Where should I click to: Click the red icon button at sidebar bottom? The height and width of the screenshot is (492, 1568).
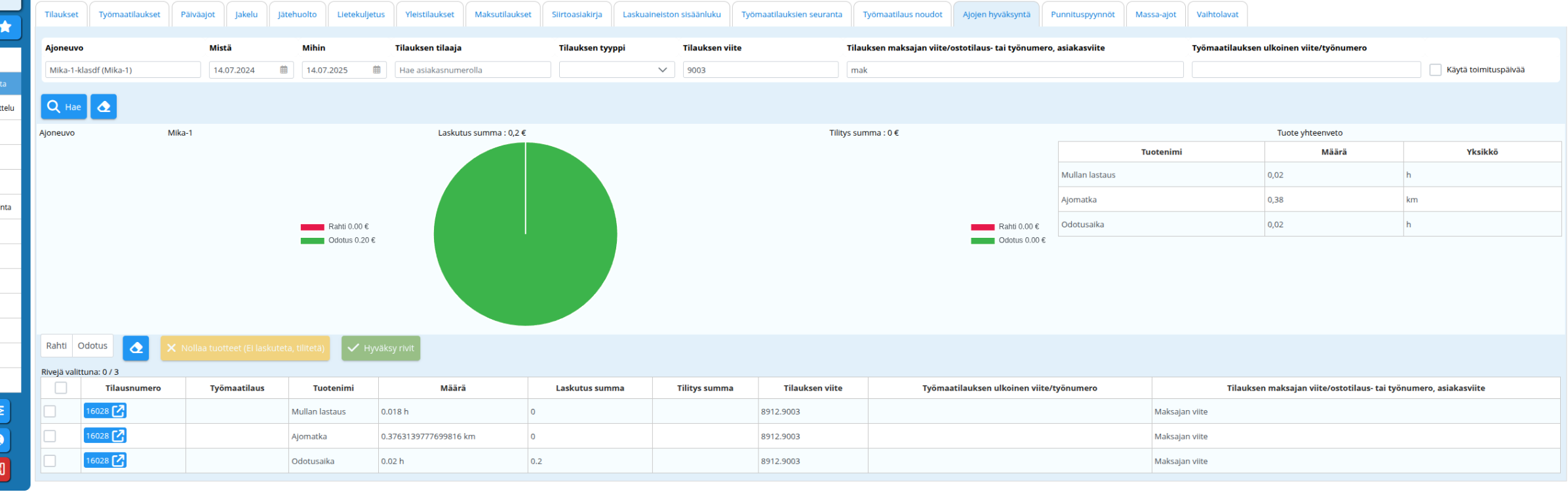[x=3, y=469]
